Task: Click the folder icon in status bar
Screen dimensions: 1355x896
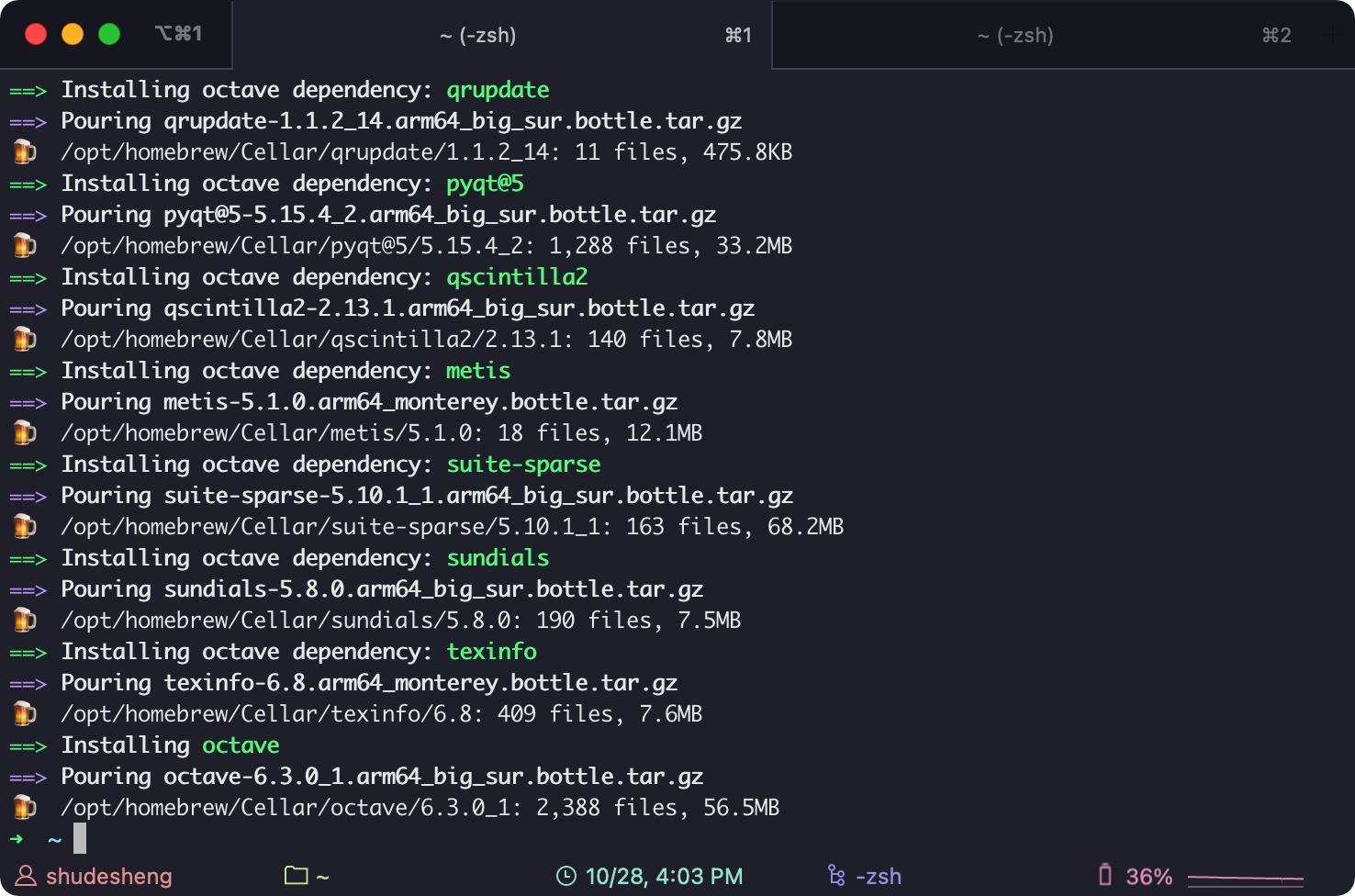Action: [x=296, y=876]
